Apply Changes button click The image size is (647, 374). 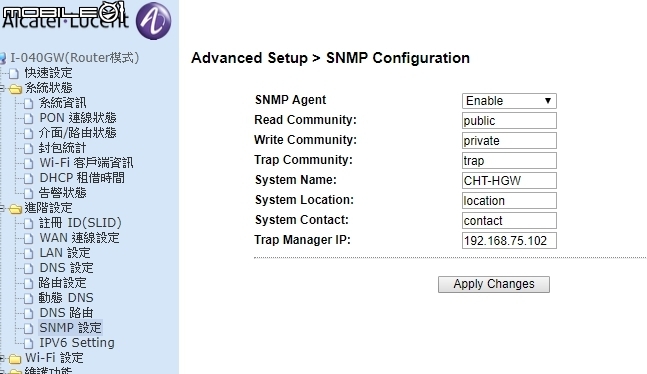494,284
